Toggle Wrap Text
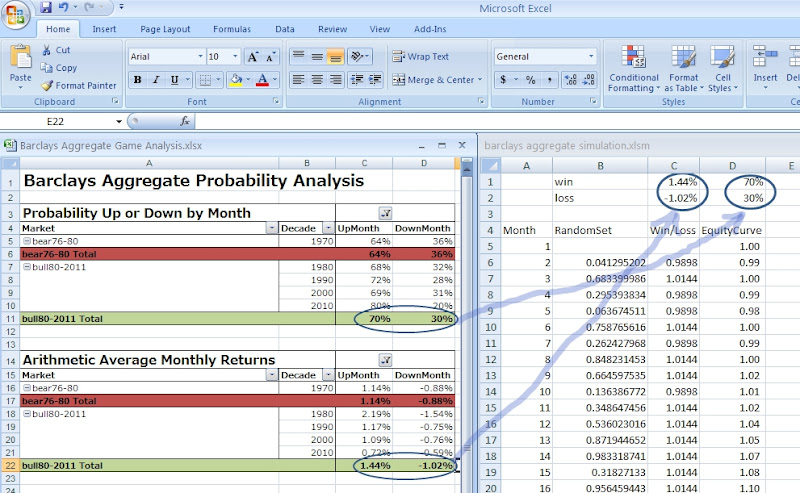This screenshot has height=493, width=800. click(421, 57)
